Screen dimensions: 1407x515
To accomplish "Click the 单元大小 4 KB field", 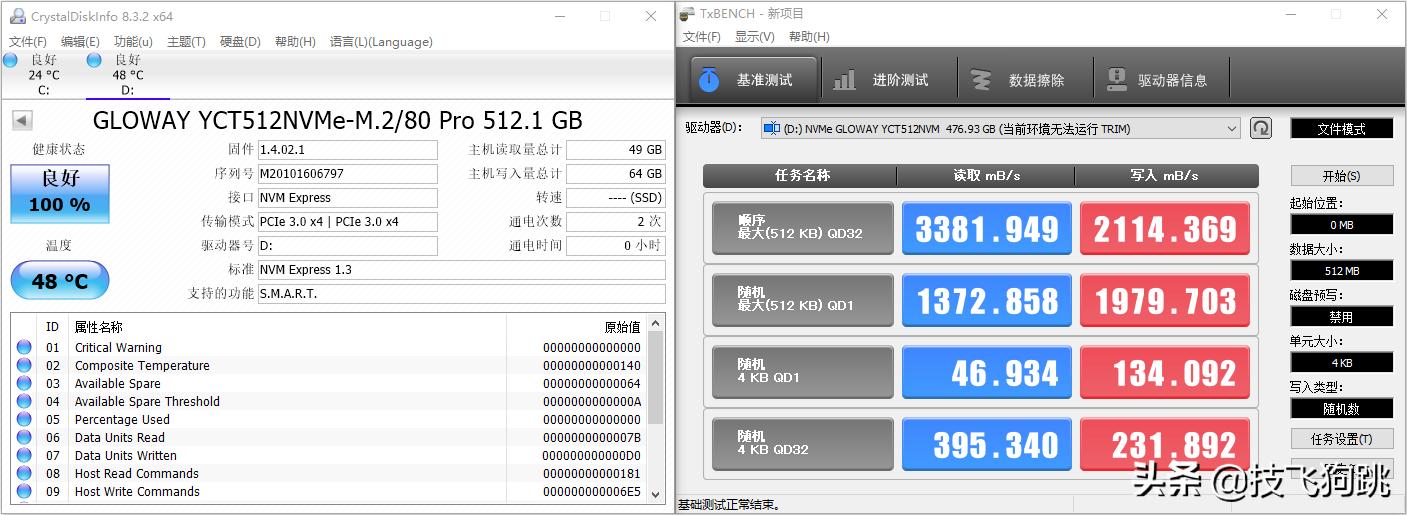I will tap(1341, 363).
